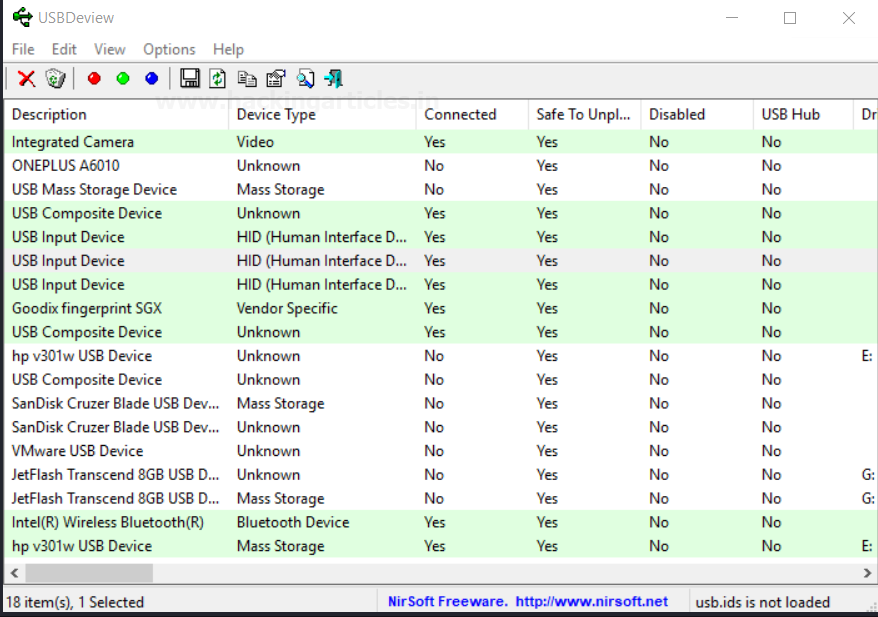Select the ONEPLUS A6010 device row

tap(441, 166)
